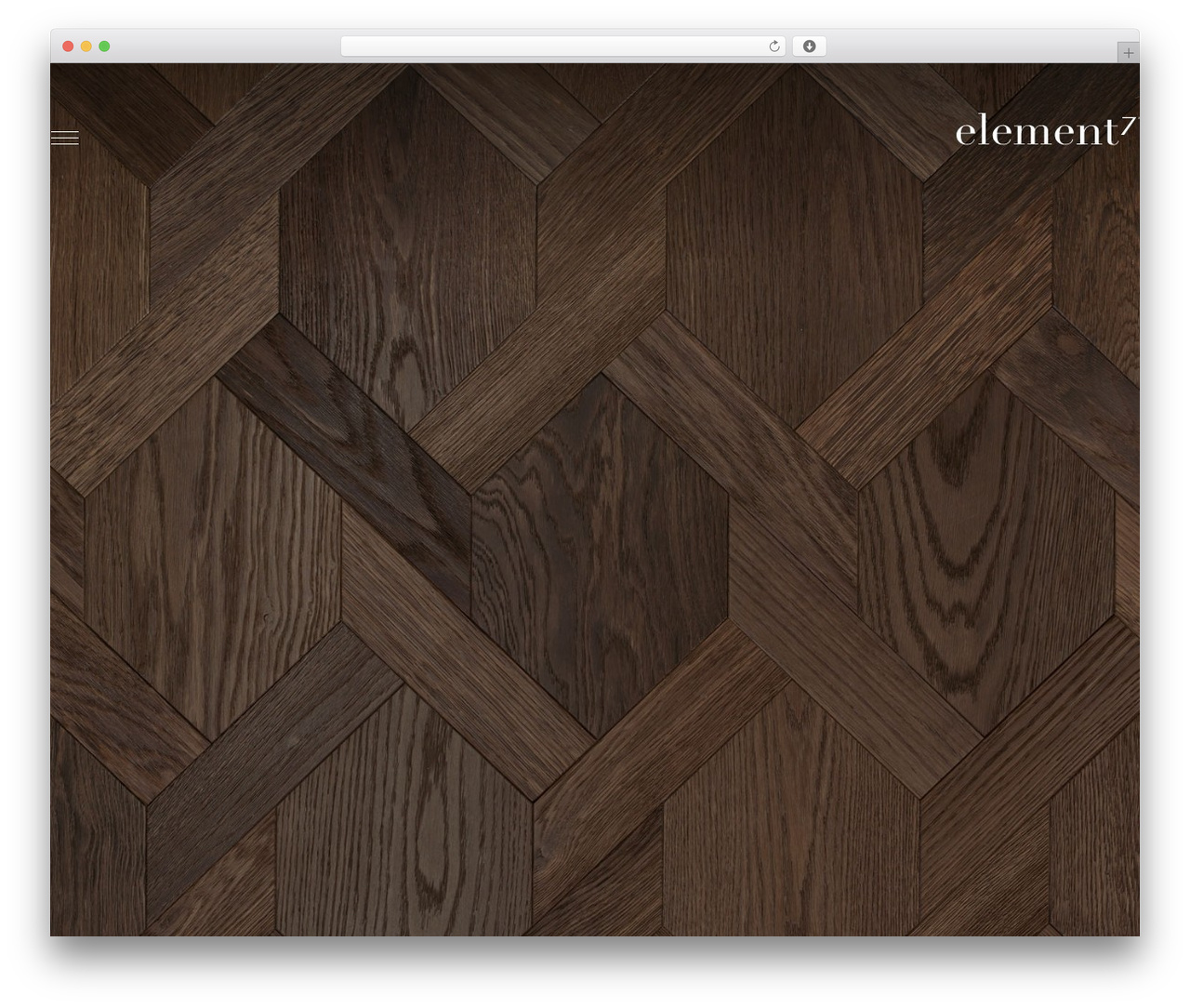Click the element7 logo

coord(1046,131)
